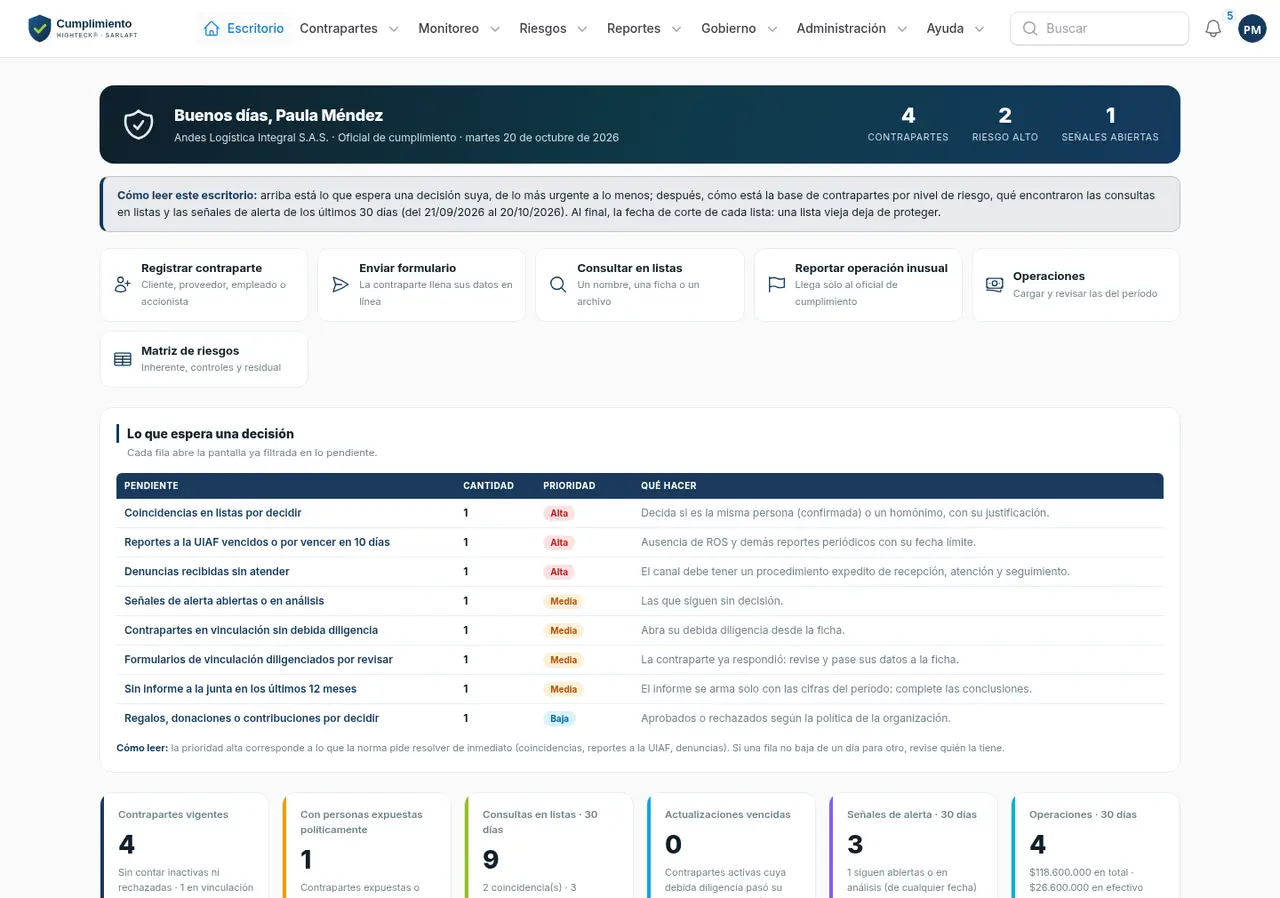
Task: Click the magnifier icon for Consultar en listas
Action: [558, 285]
